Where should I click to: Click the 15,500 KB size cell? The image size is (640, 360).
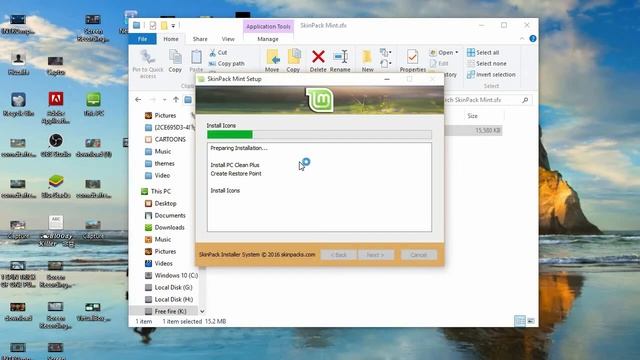point(488,131)
